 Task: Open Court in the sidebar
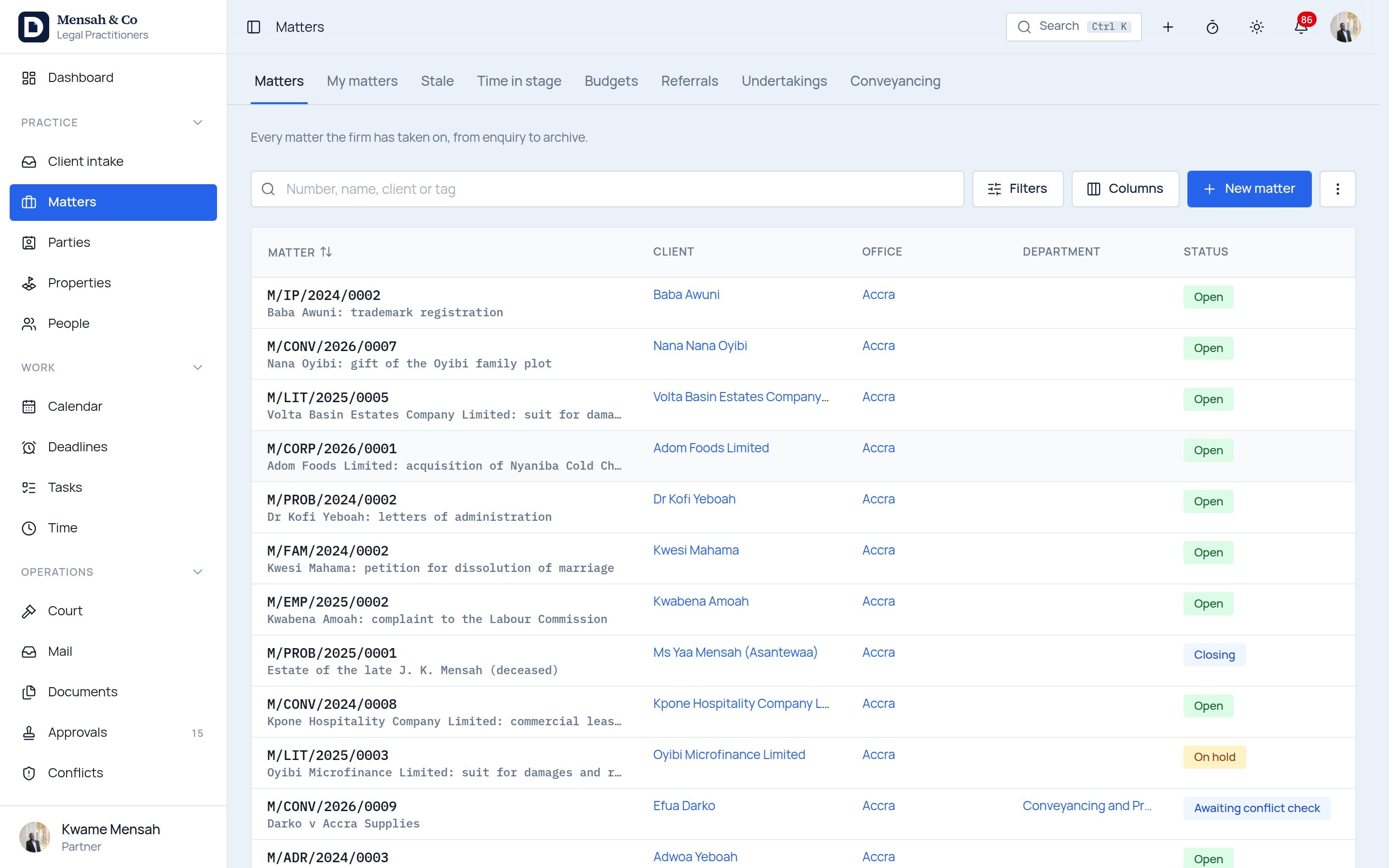(113, 611)
